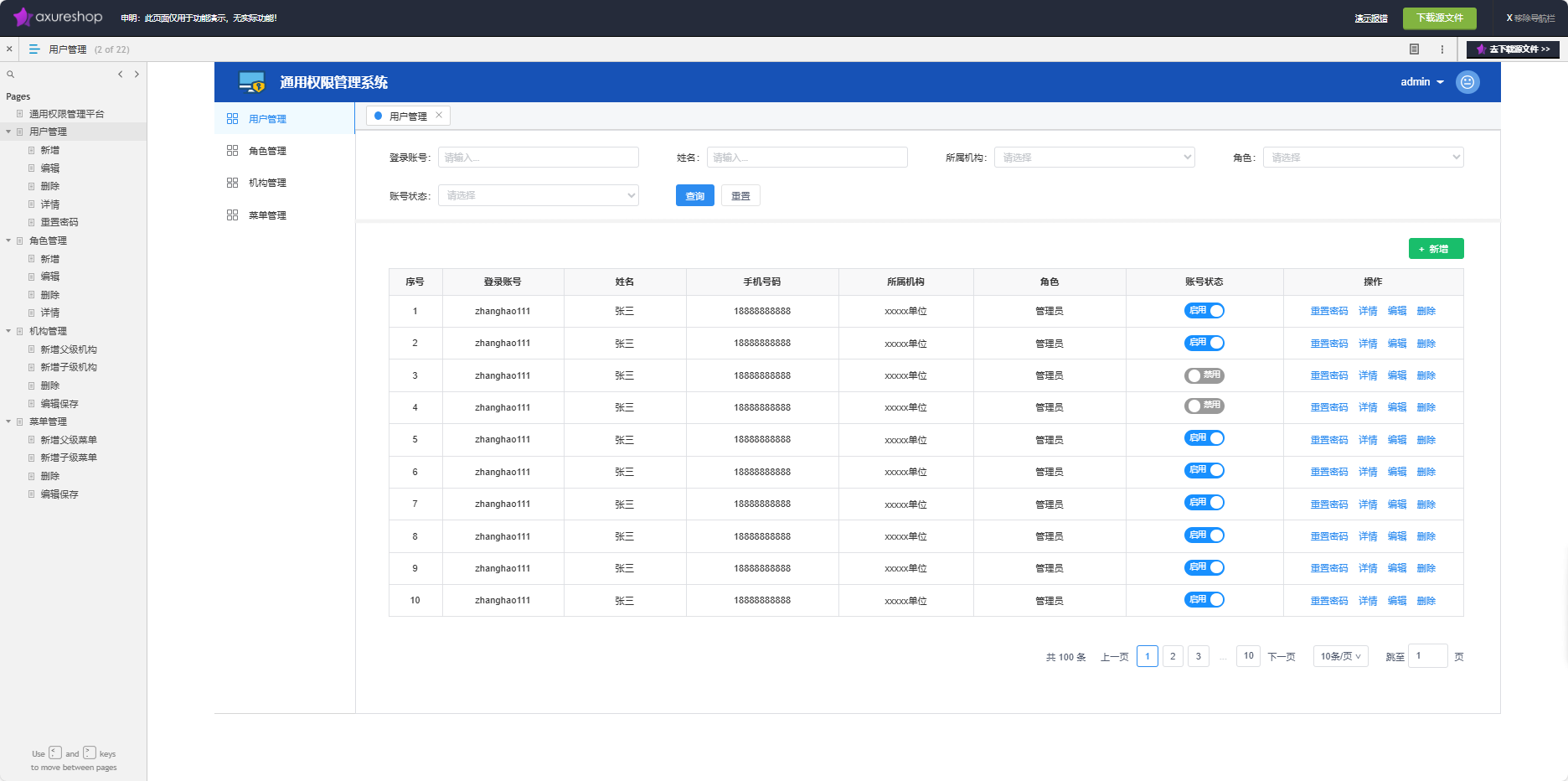The height and width of the screenshot is (781, 1568).
Task: Go to pagination page 2
Action: tap(1173, 656)
